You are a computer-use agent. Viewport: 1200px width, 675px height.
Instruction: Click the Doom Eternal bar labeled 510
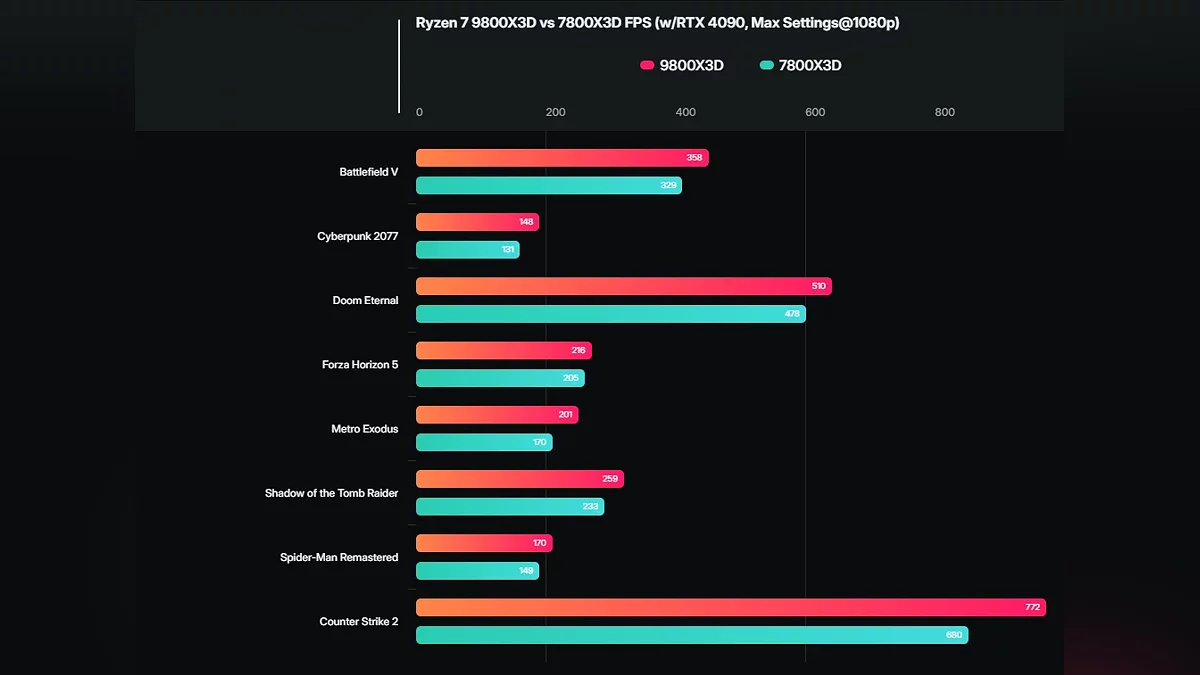[x=623, y=286]
